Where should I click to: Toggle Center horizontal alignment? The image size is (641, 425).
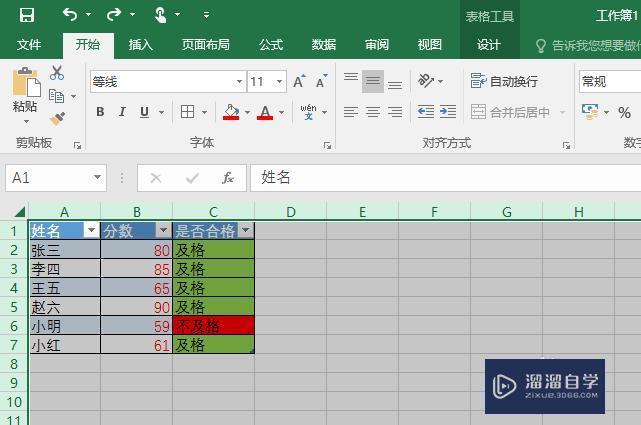(x=373, y=112)
